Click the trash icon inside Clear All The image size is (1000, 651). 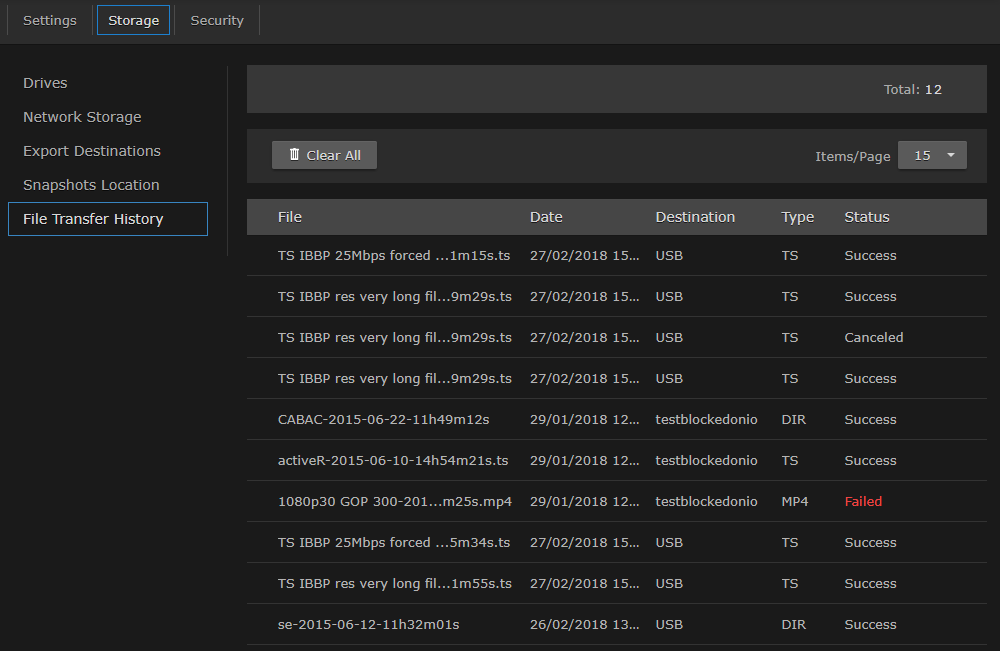tap(293, 155)
